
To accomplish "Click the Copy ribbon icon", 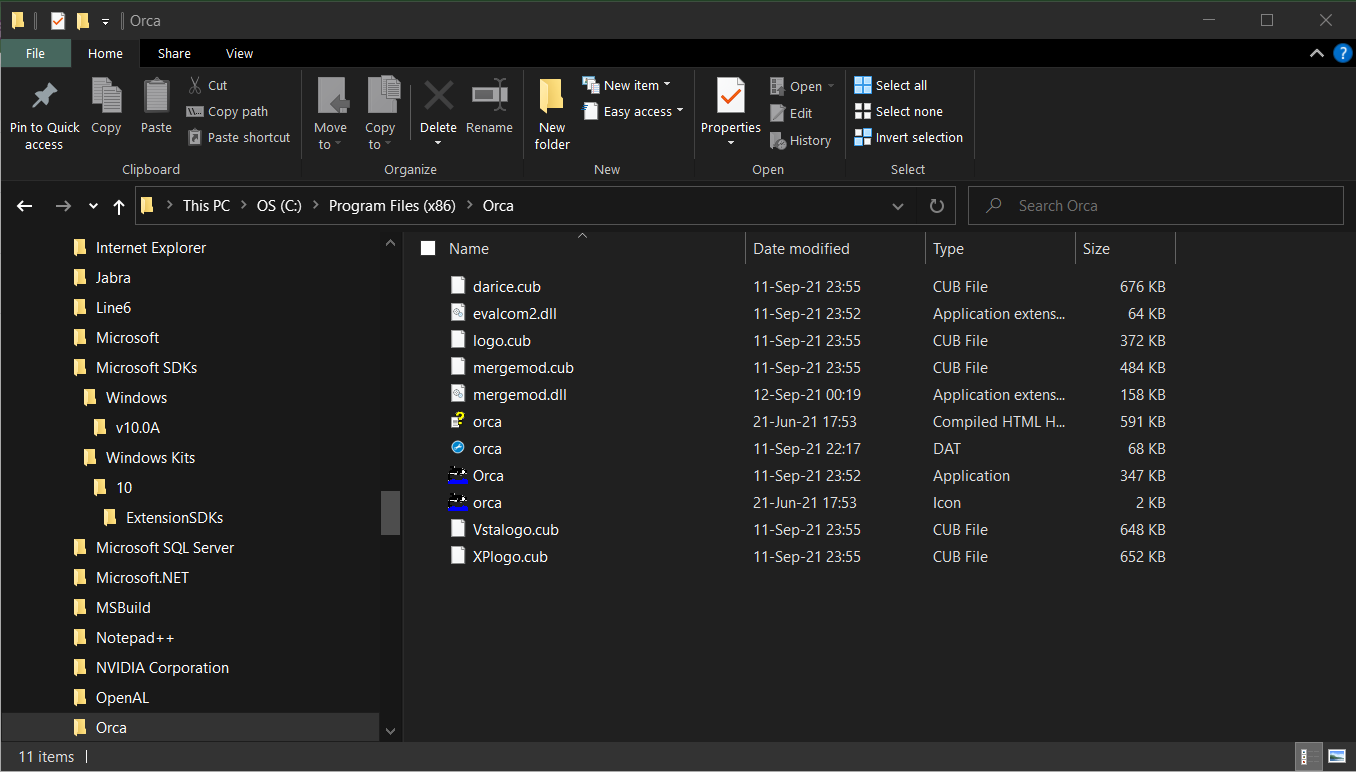I will coord(106,96).
